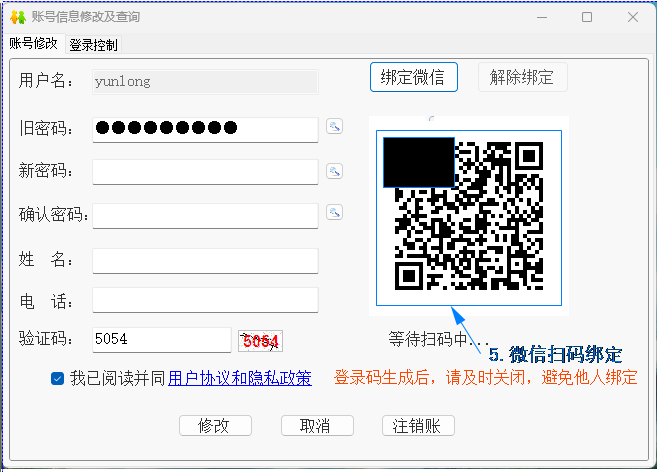Focus the 旧密码 input field
This screenshot has height=472, width=657.
click(x=205, y=130)
